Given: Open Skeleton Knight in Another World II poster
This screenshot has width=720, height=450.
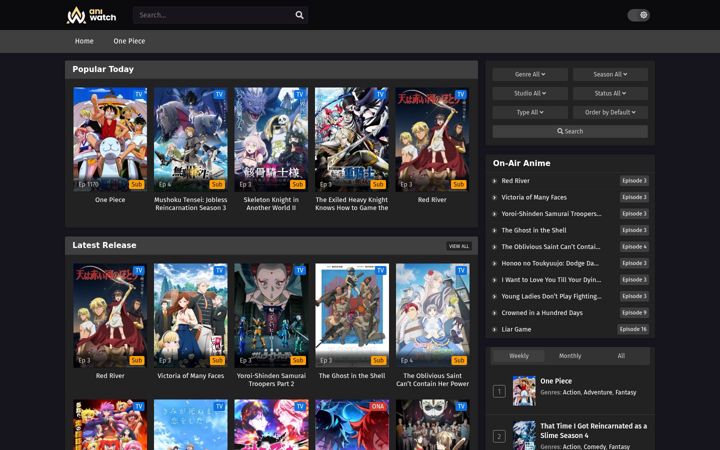Looking at the screenshot, I should pyautogui.click(x=271, y=139).
